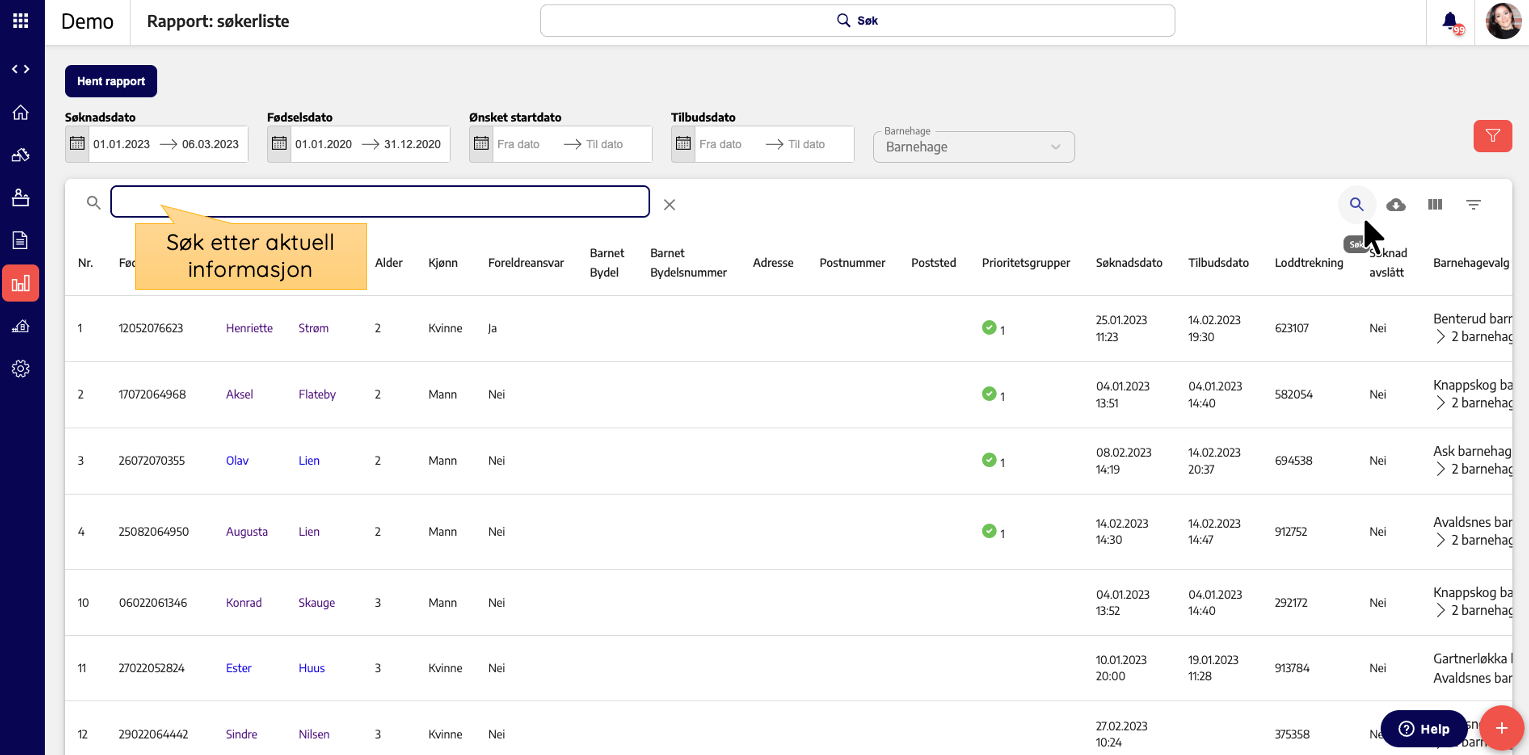
Task: Sort by Loddtrekning column header
Action: click(x=1309, y=263)
